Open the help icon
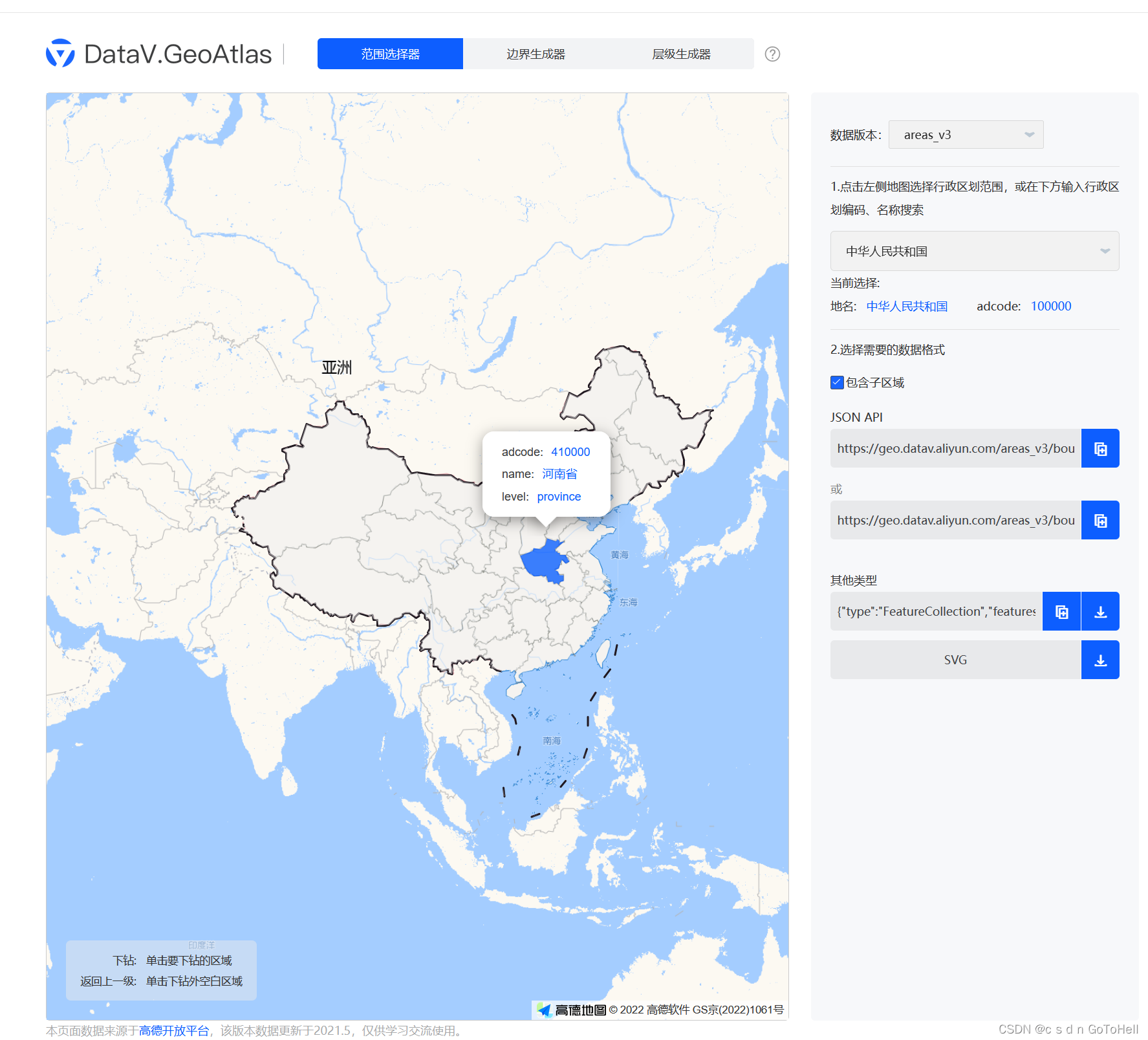The image size is (1148, 1040). [x=772, y=54]
